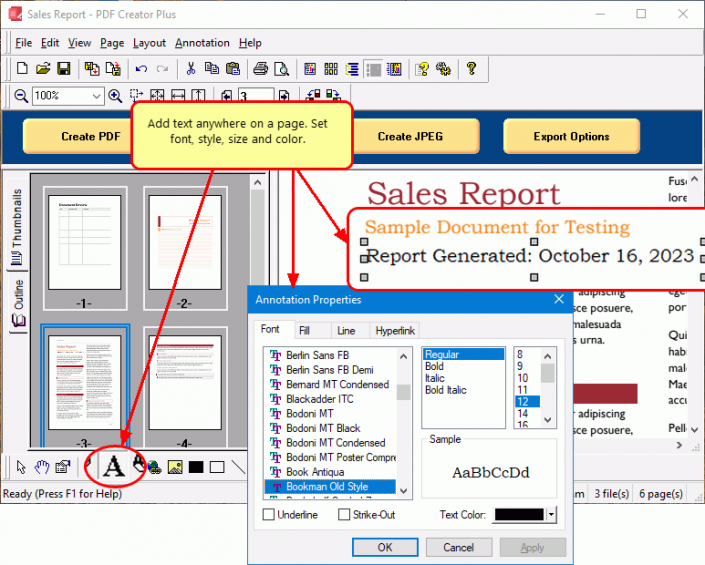Screen dimensions: 705x565
Task: Select the hyperlink globe tool
Action: [x=154, y=467]
